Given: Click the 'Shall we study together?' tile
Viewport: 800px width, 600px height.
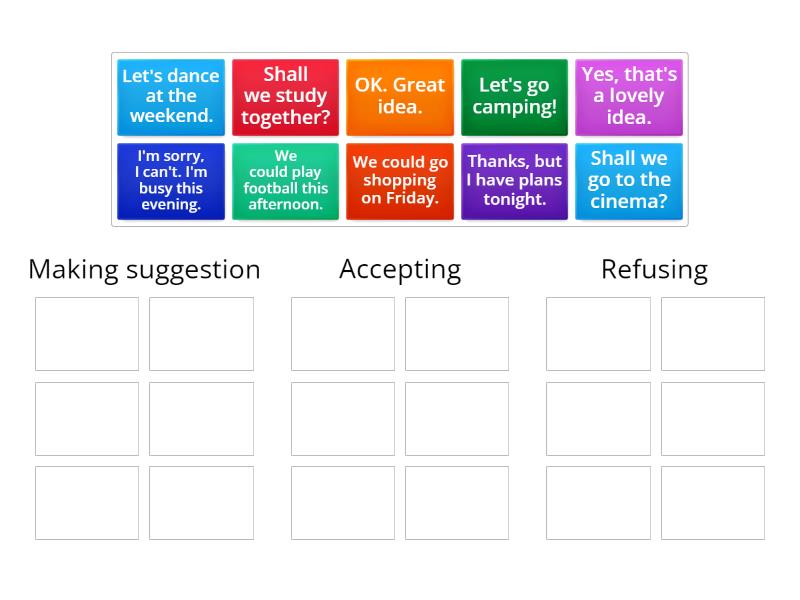Looking at the screenshot, I should pyautogui.click(x=285, y=97).
